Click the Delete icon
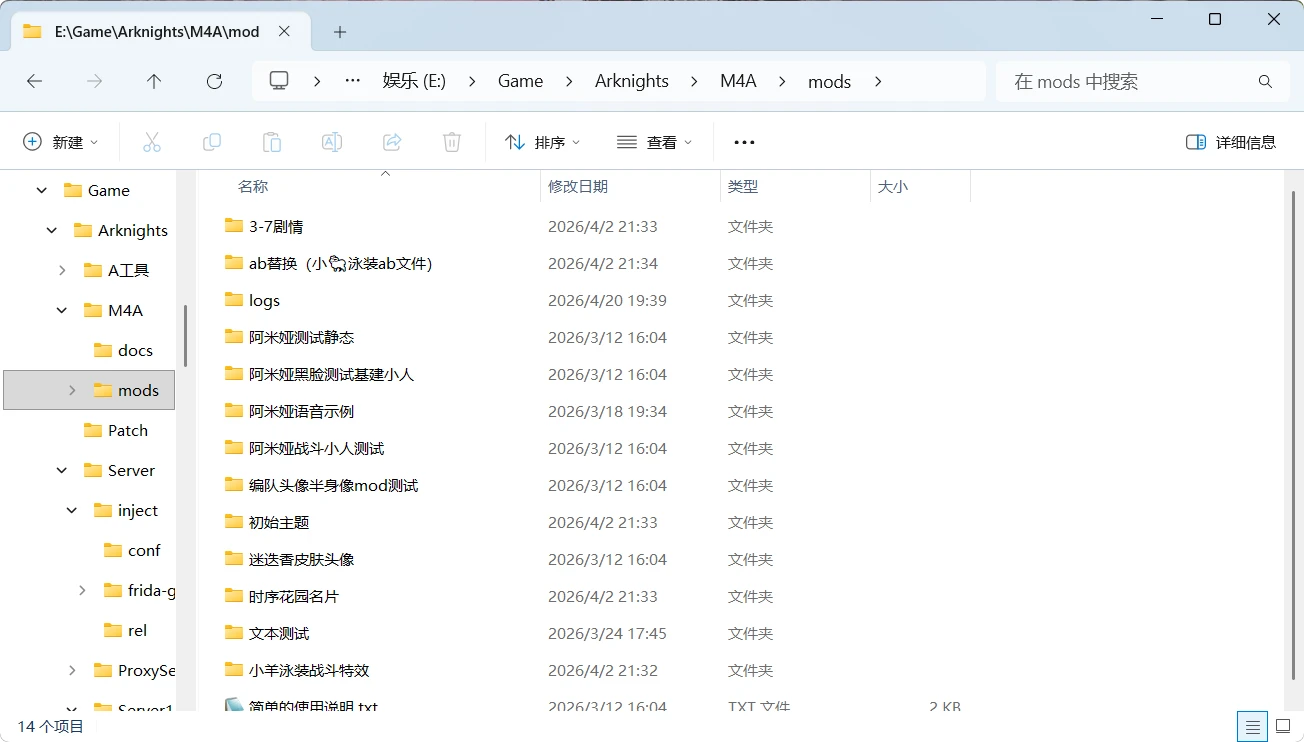Viewport: 1304px width, 742px height. tap(451, 141)
